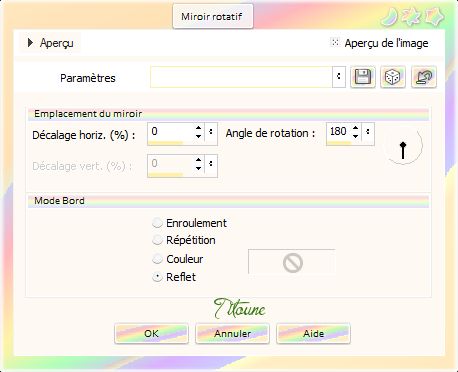Viewport: 458px width, 372px height.
Task: Select the Couleur edge mode
Action: point(157,259)
